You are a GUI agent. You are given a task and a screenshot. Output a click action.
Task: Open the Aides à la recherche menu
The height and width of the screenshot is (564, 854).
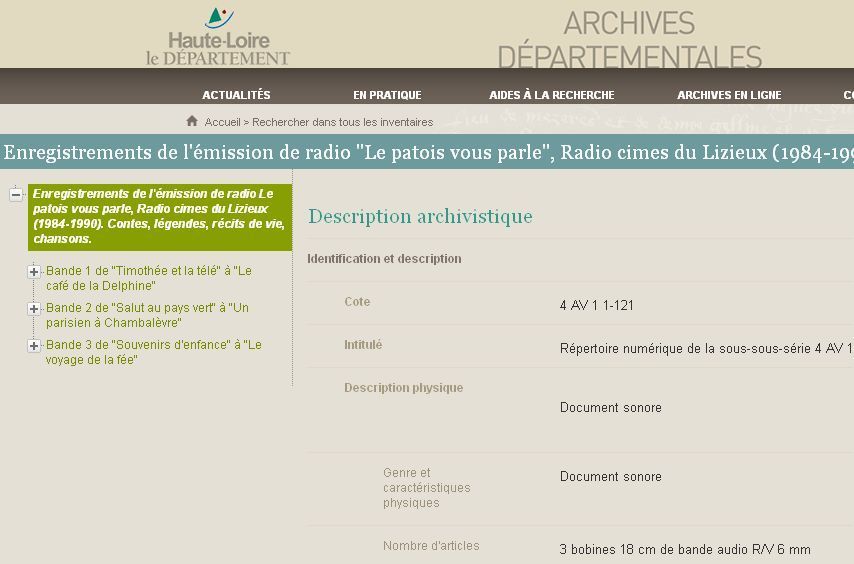tap(551, 95)
